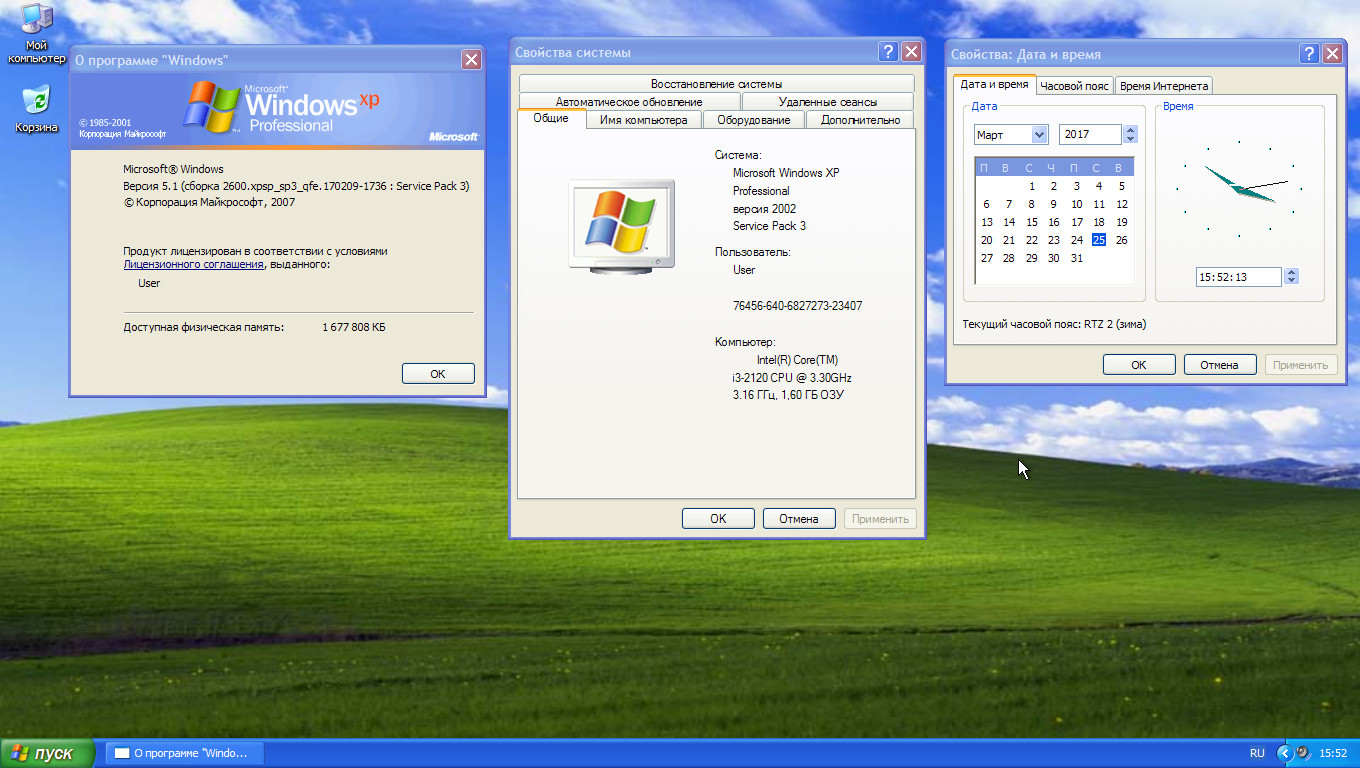Click the help question mark in Date and Time
Screen dimensions: 1360x768
[x=1309, y=54]
